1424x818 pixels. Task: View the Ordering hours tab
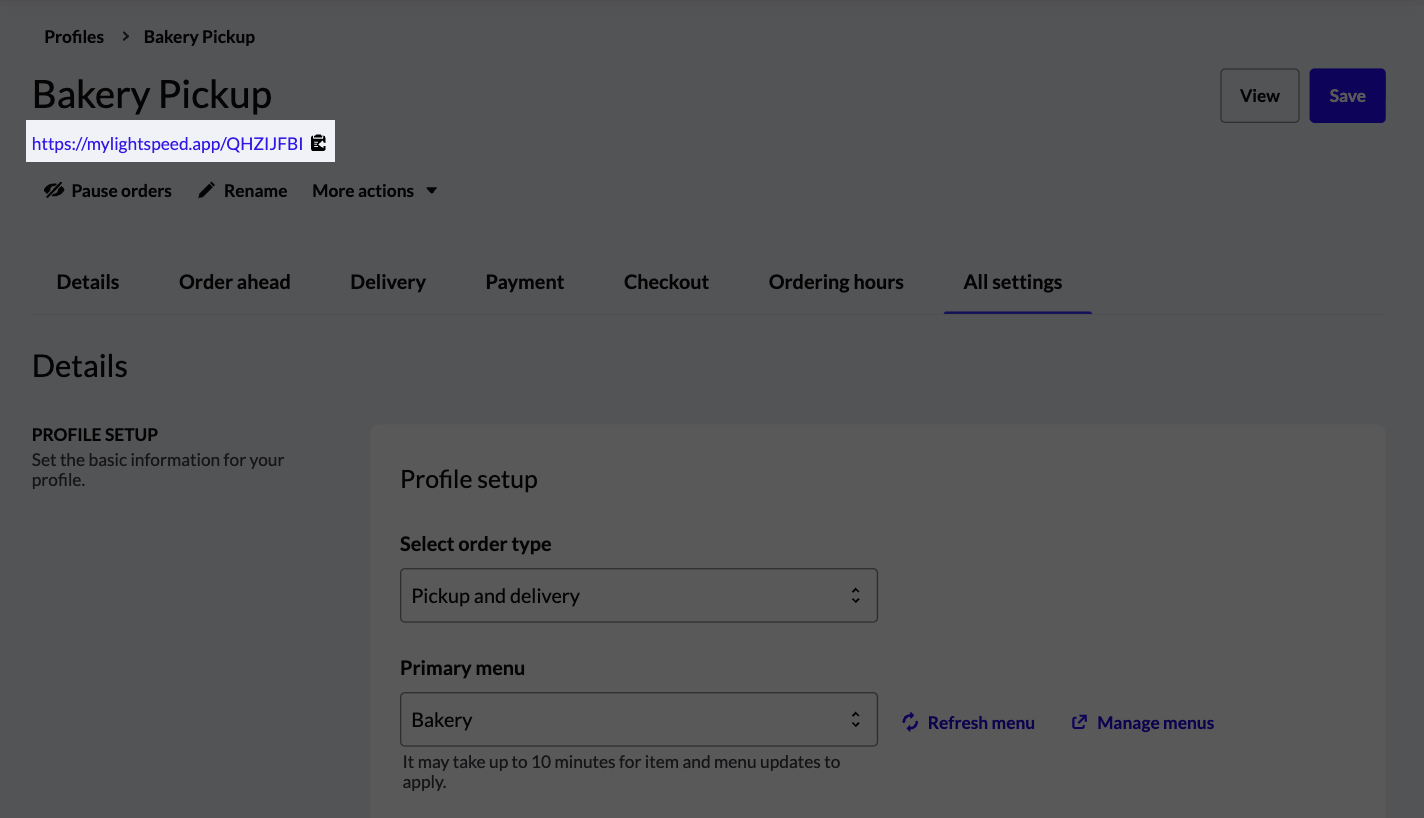coord(836,282)
